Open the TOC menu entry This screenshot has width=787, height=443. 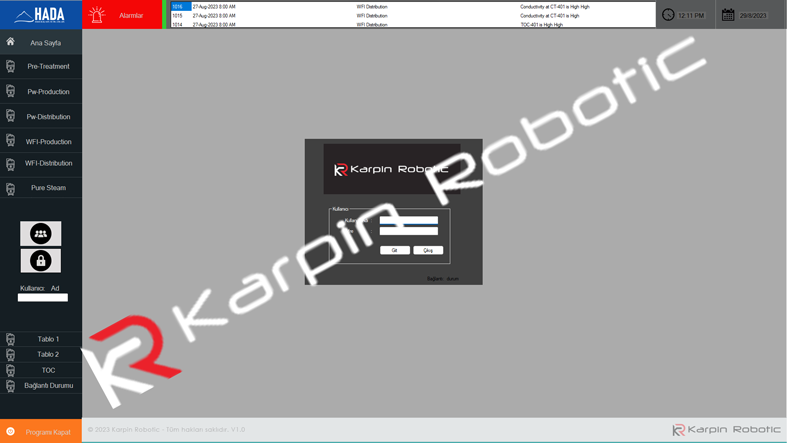pos(41,370)
